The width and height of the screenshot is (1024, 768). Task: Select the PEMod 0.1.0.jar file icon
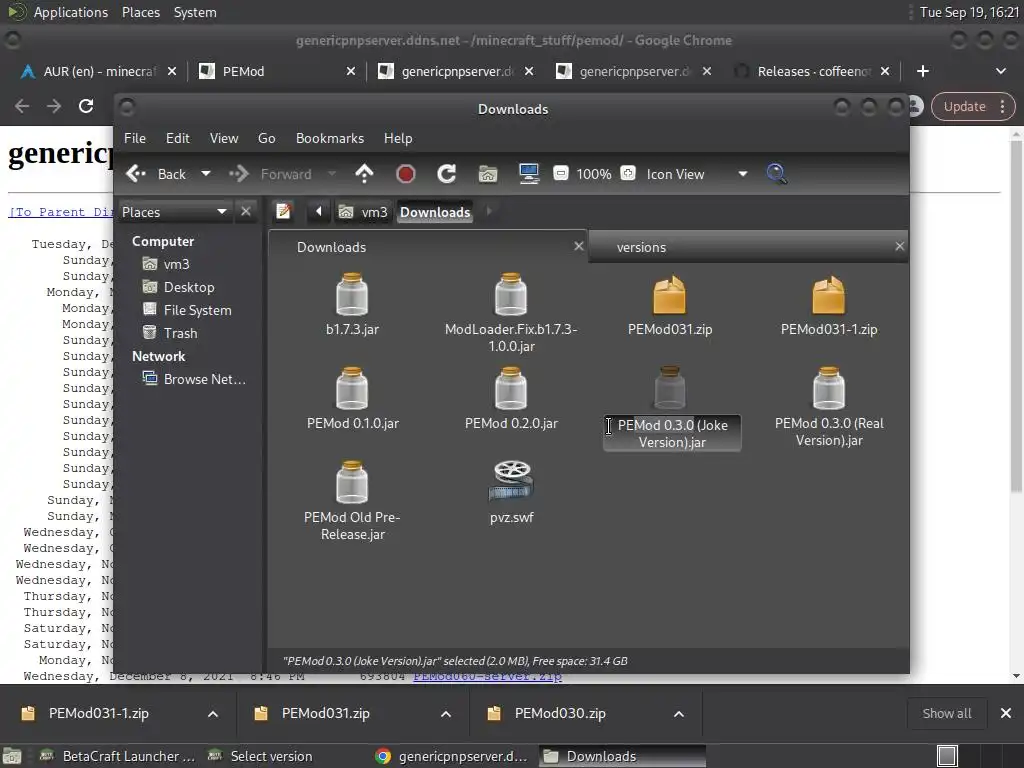click(x=352, y=389)
